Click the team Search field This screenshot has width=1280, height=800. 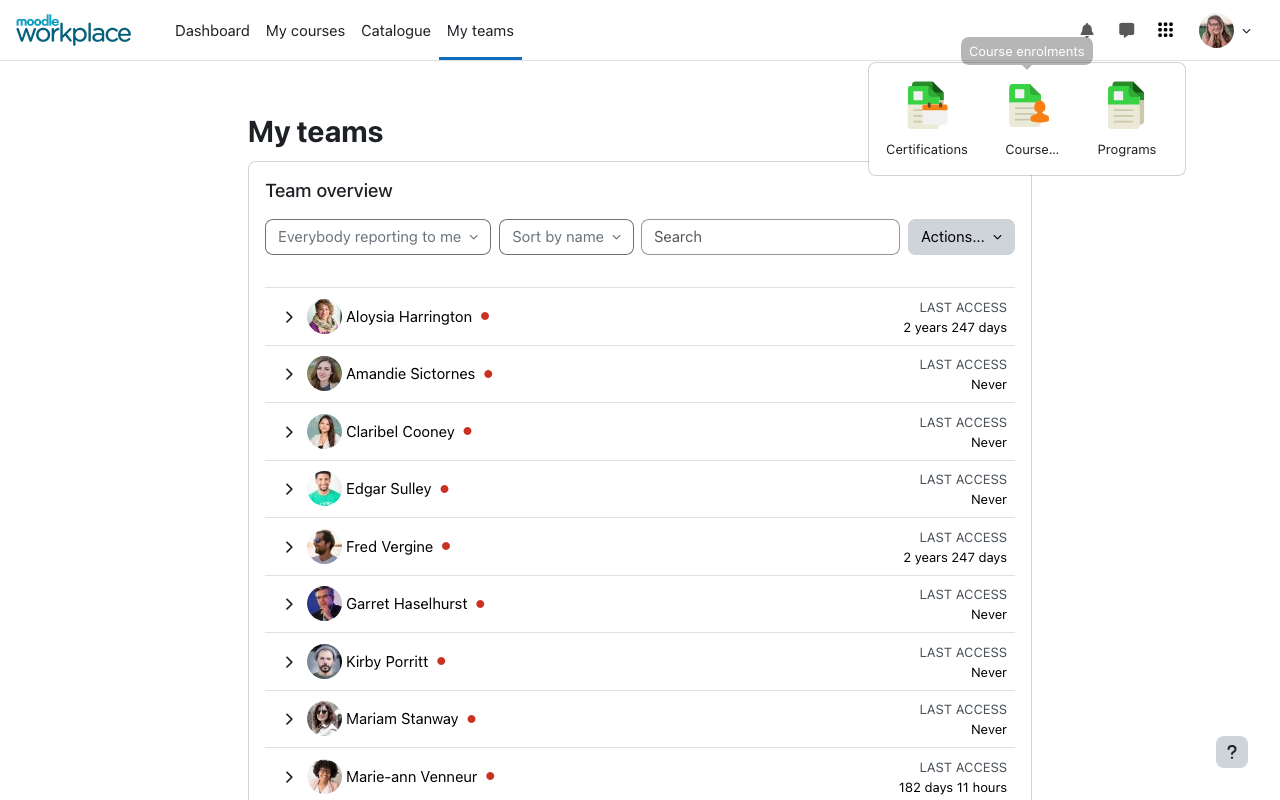pyautogui.click(x=770, y=237)
